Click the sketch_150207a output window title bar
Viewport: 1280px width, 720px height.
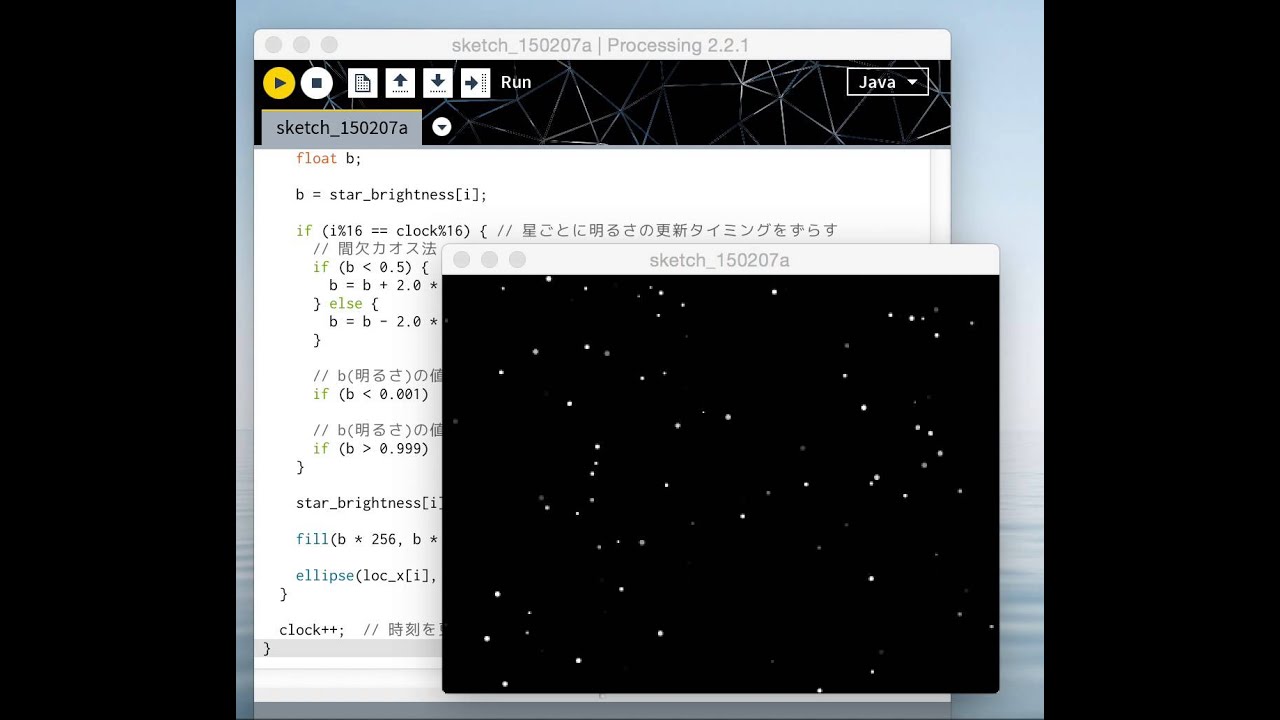(720, 260)
